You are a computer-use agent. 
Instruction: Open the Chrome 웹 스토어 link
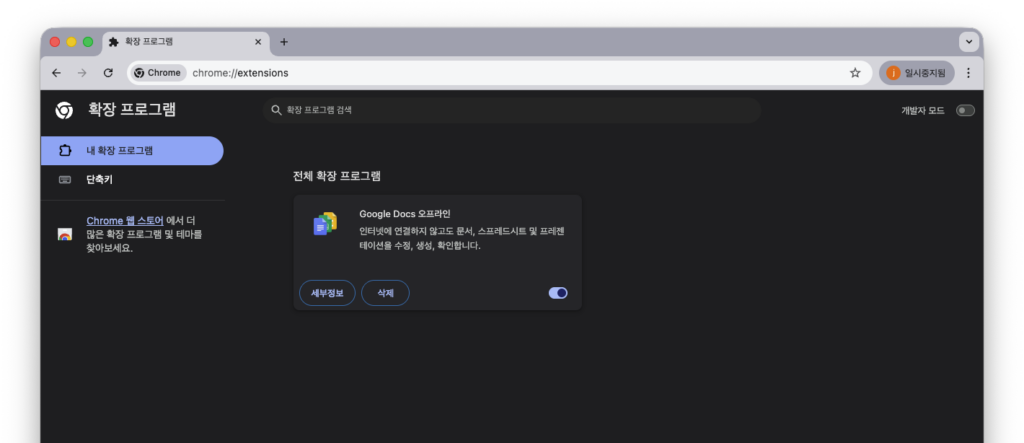[x=124, y=221]
